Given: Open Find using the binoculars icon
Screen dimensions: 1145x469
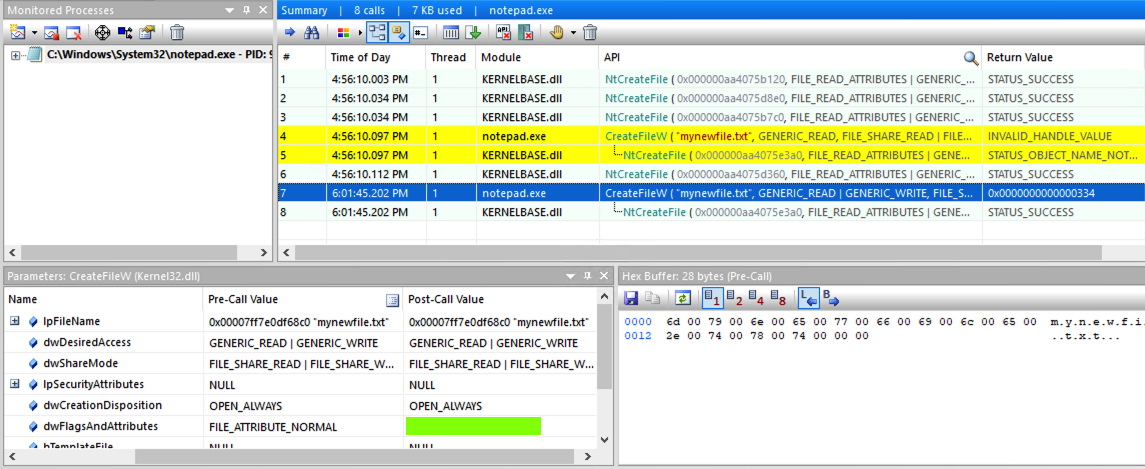Looking at the screenshot, I should (x=312, y=32).
